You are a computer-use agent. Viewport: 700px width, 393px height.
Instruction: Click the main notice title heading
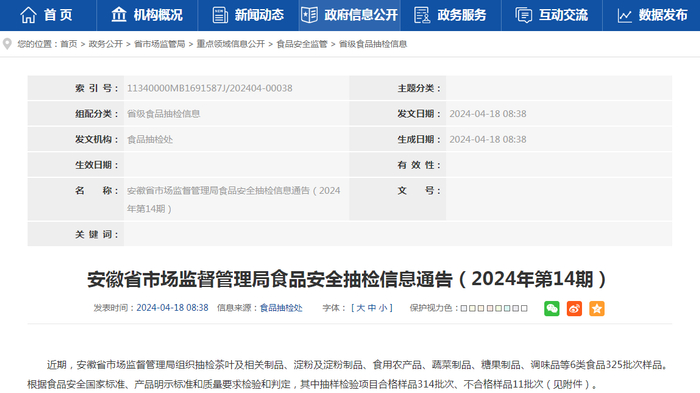[347, 279]
